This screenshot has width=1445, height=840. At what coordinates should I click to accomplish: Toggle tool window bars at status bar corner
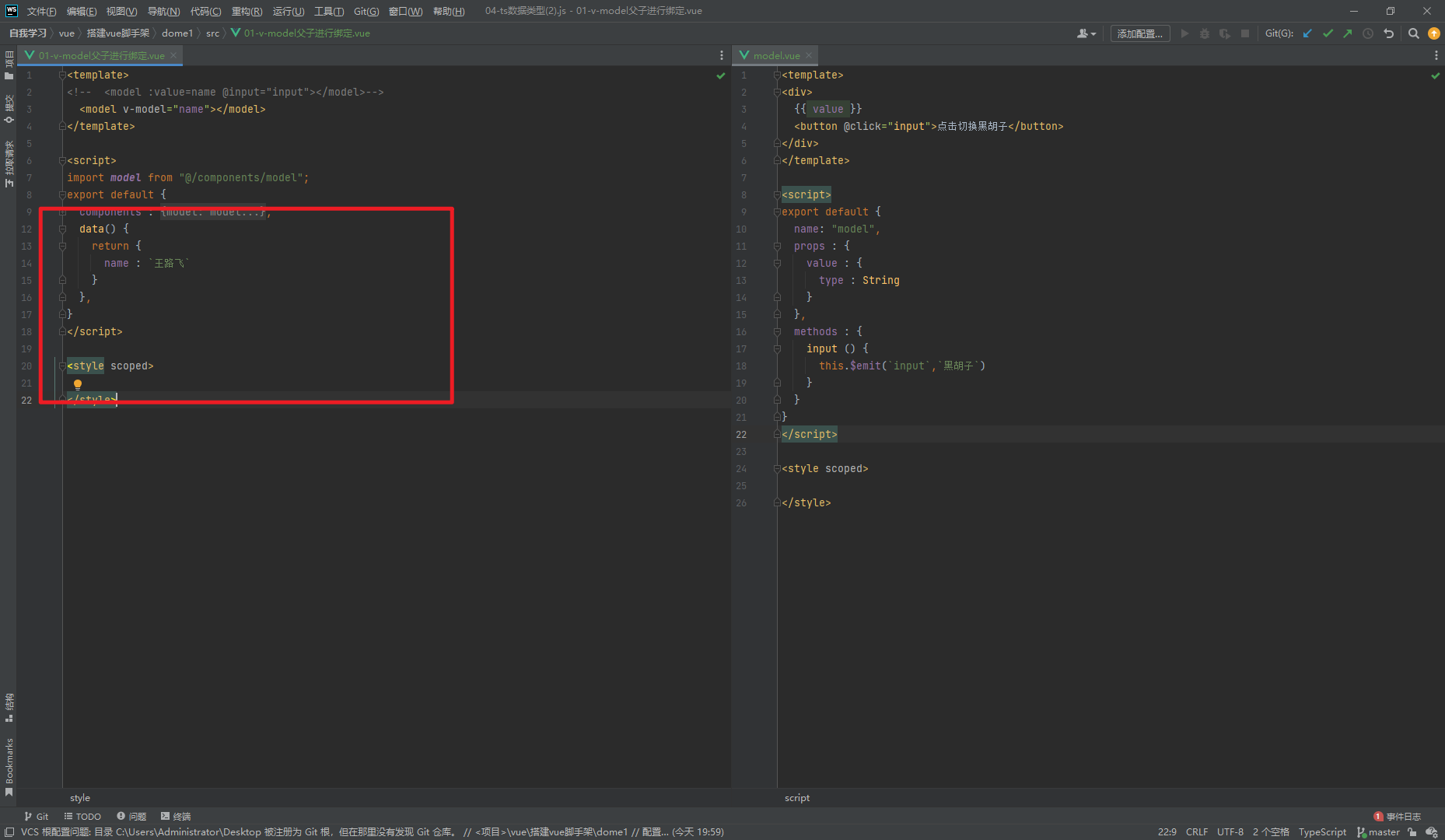(9, 832)
